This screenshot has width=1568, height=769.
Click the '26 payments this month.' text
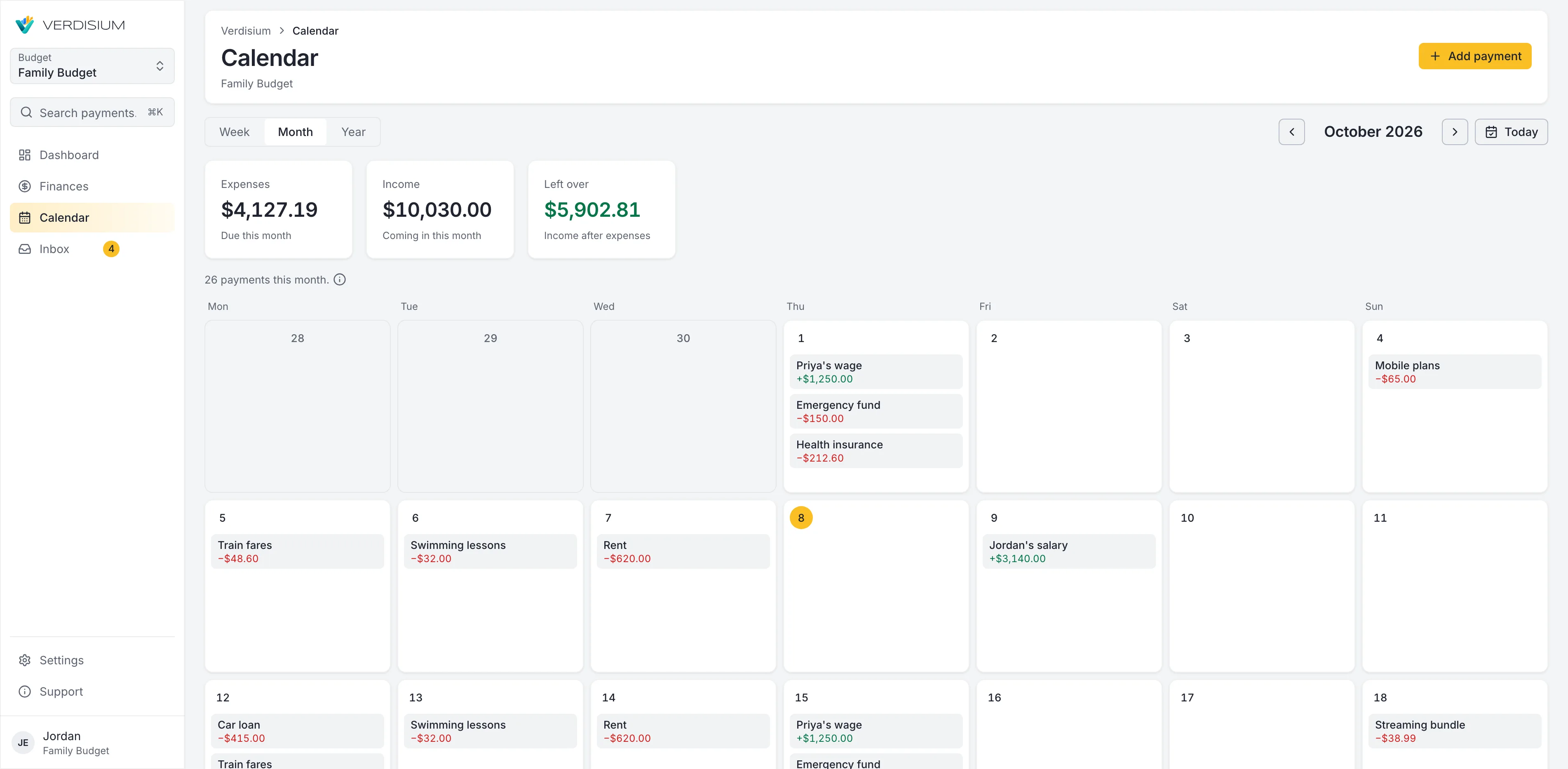click(x=267, y=280)
